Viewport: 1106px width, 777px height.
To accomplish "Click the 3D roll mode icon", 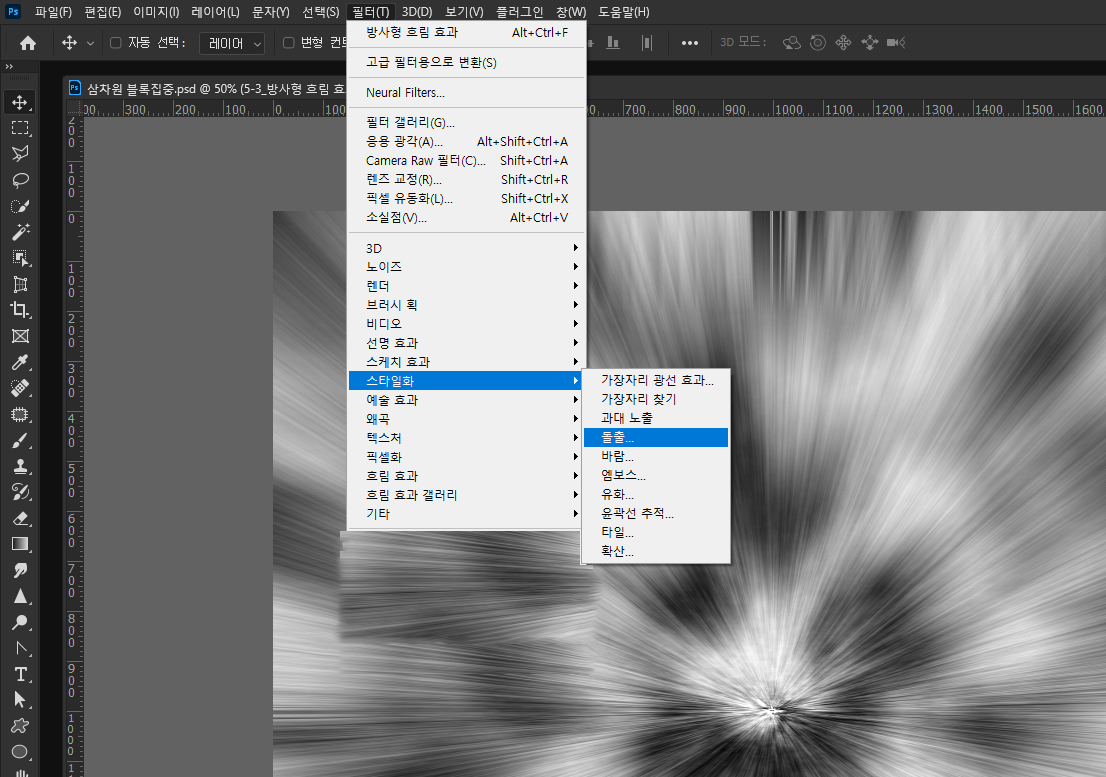I will [818, 43].
